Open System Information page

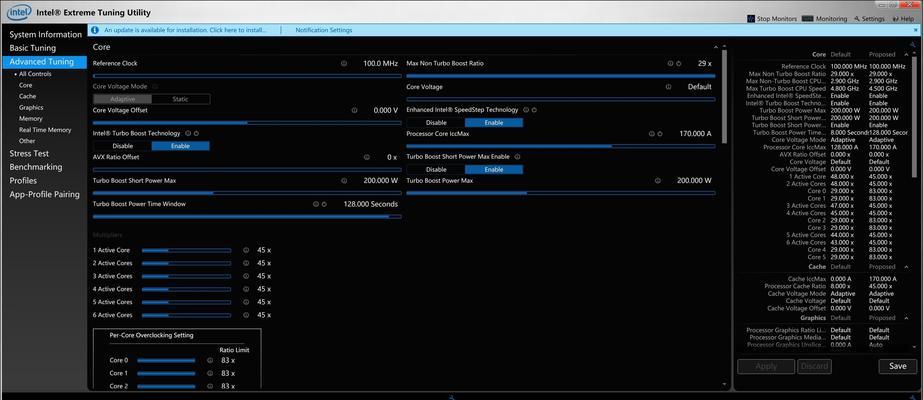tap(45, 35)
